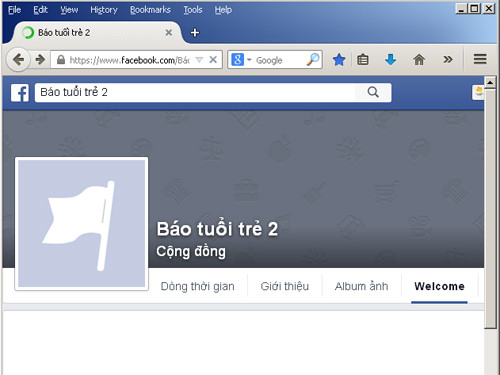The image size is (500, 375).
Task: Click the browser search magnifier icon
Action: click(x=313, y=60)
